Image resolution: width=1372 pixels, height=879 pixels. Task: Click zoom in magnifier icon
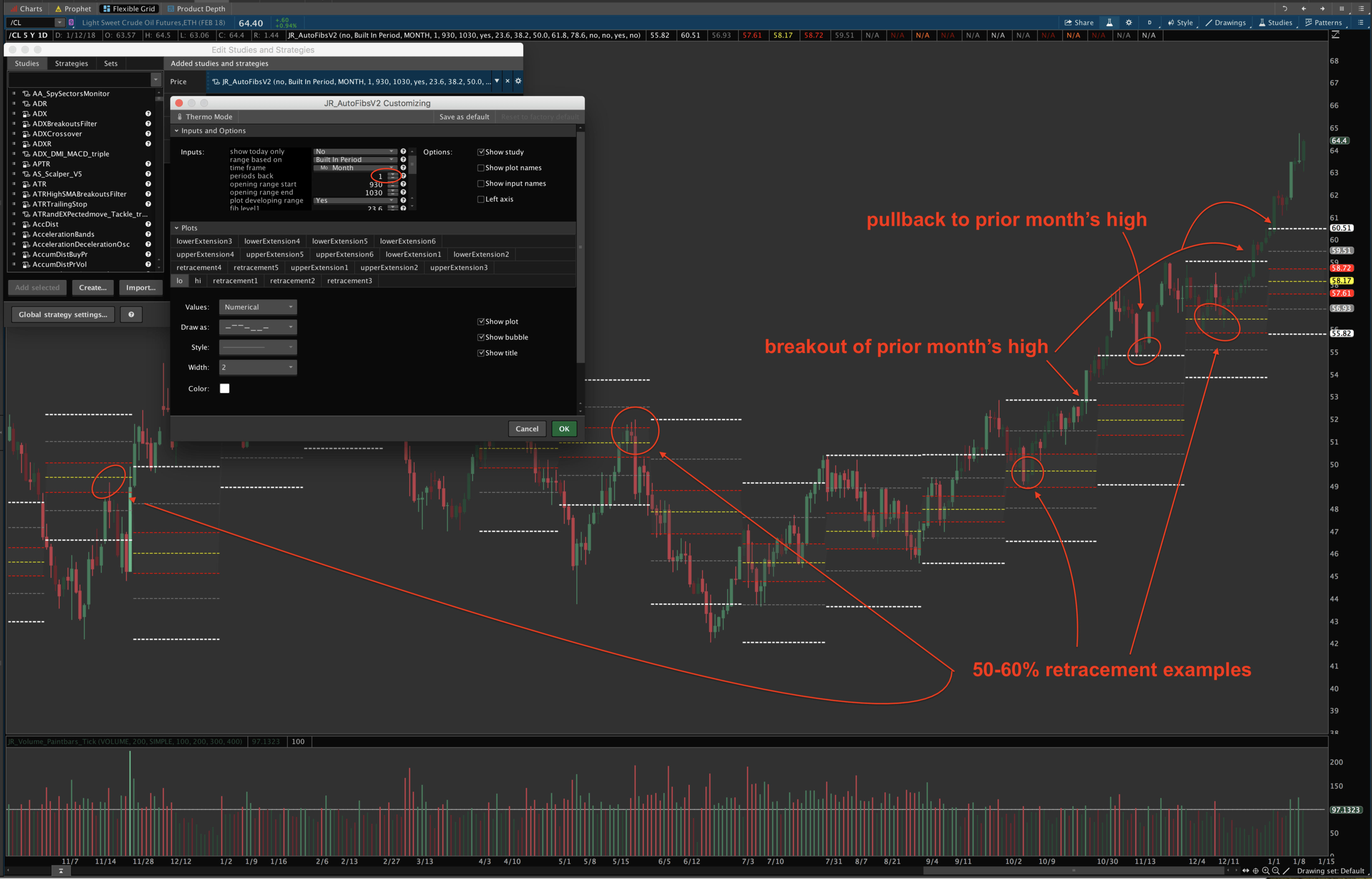1265,871
